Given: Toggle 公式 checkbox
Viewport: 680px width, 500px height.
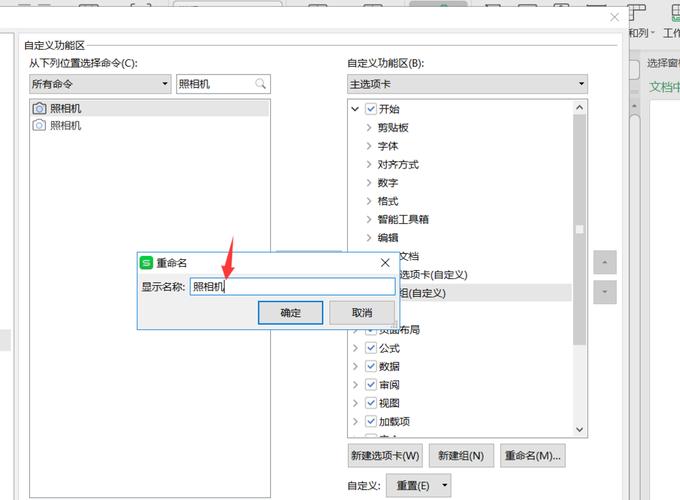Looking at the screenshot, I should [x=371, y=348].
